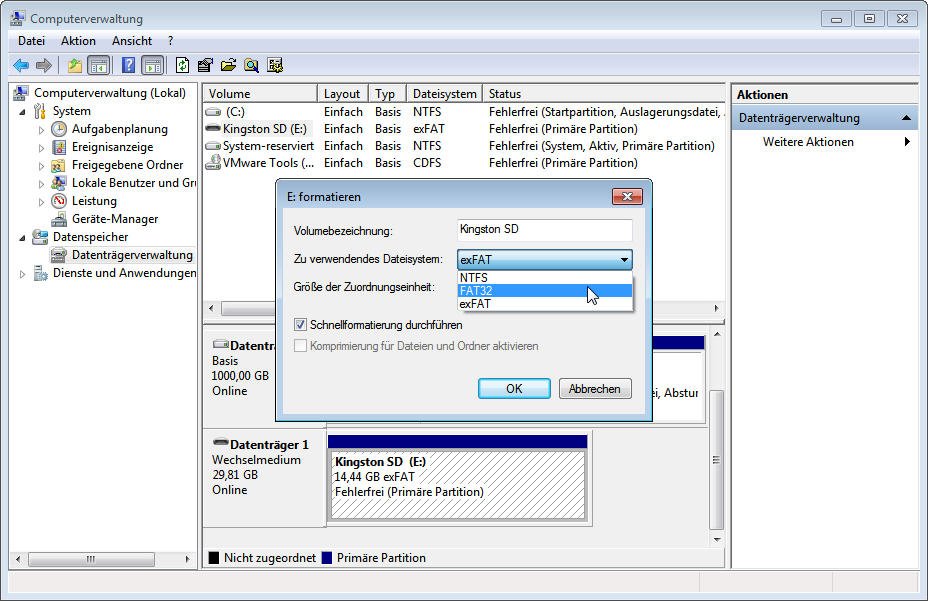This screenshot has height=601, width=928.
Task: Confirm formatting with OK button
Action: click(x=514, y=388)
